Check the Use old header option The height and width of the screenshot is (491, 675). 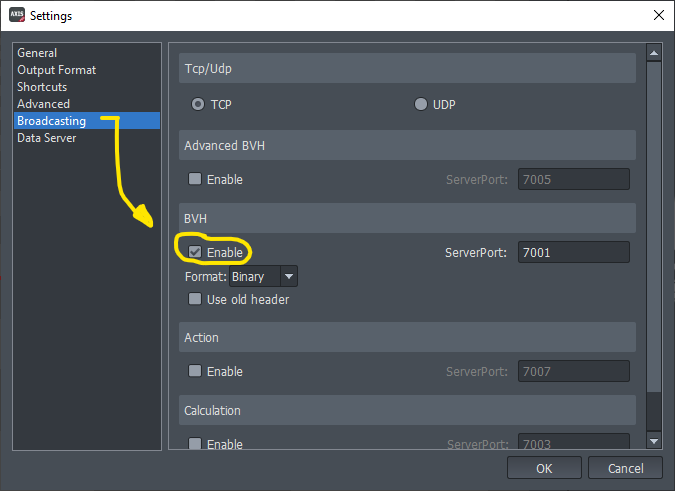click(195, 299)
